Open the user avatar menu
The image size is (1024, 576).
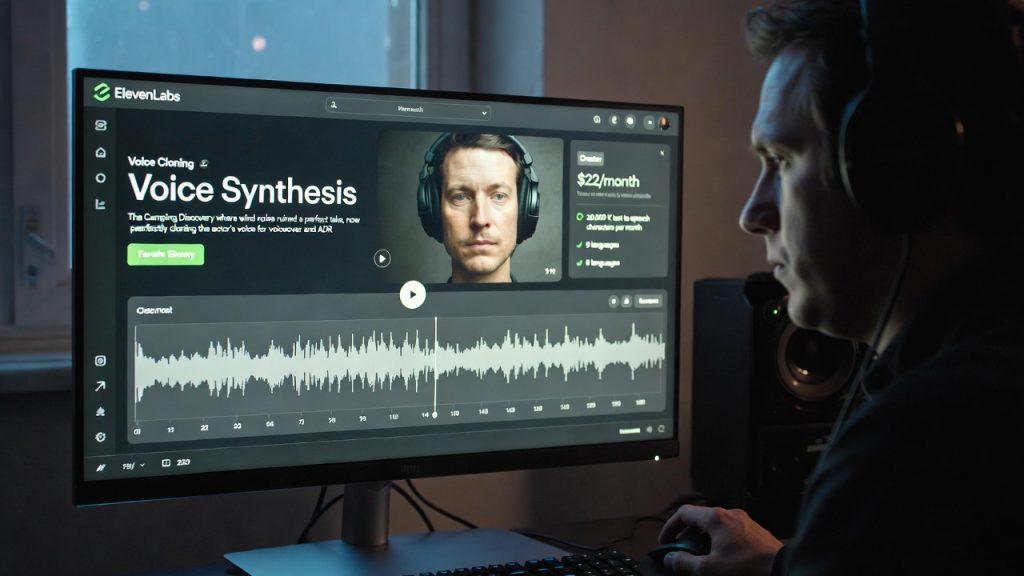tap(664, 123)
